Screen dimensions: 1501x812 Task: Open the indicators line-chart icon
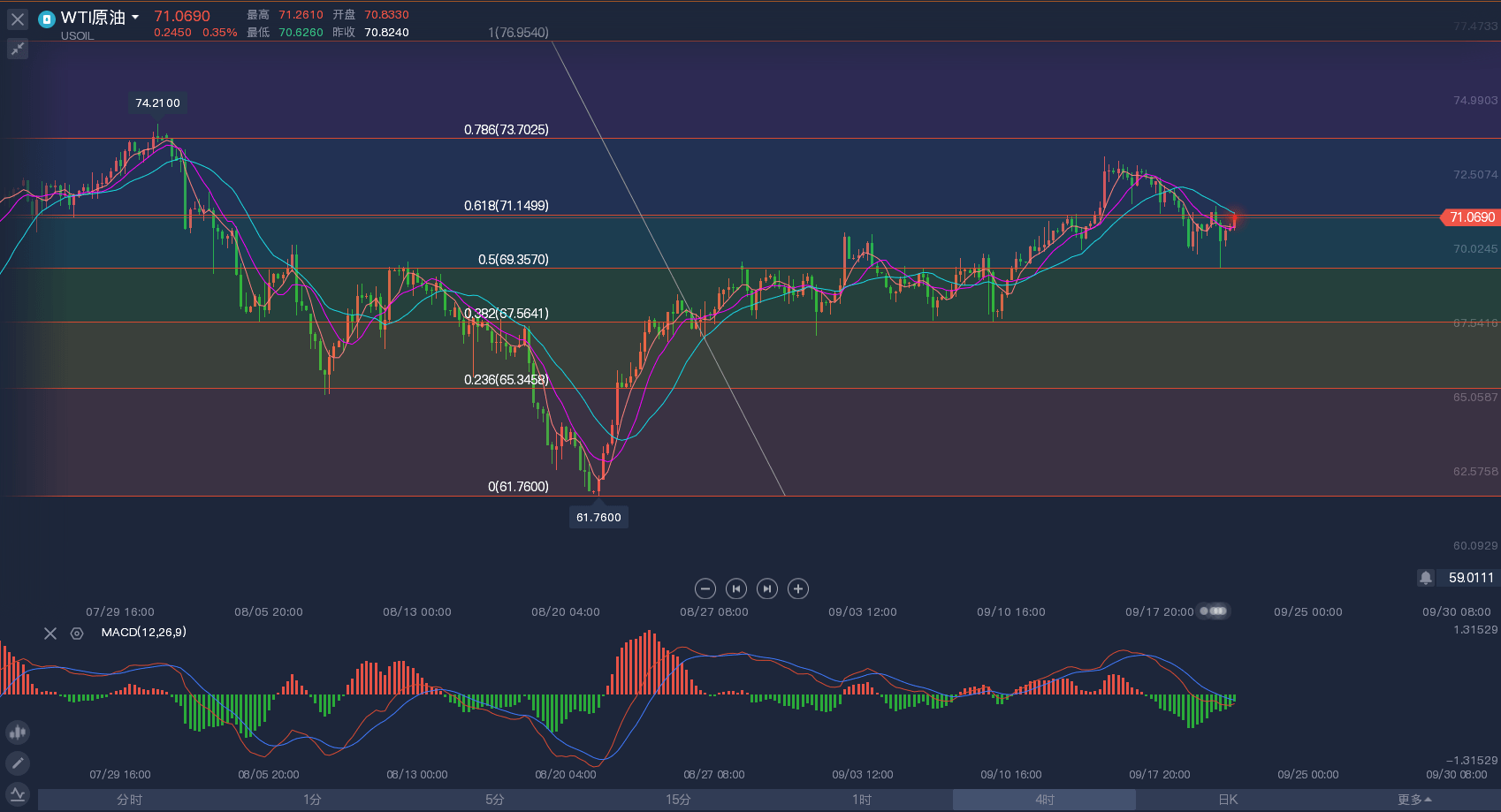point(18,794)
